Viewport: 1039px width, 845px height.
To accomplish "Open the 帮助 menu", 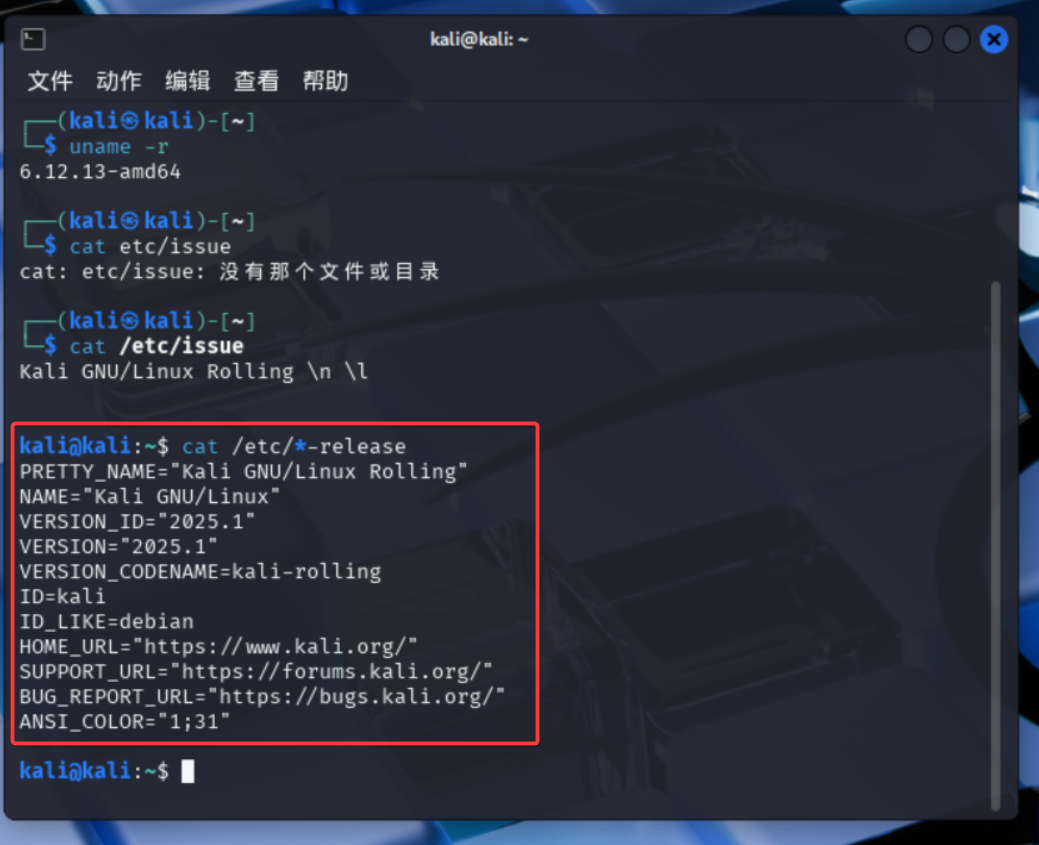I will click(x=325, y=81).
